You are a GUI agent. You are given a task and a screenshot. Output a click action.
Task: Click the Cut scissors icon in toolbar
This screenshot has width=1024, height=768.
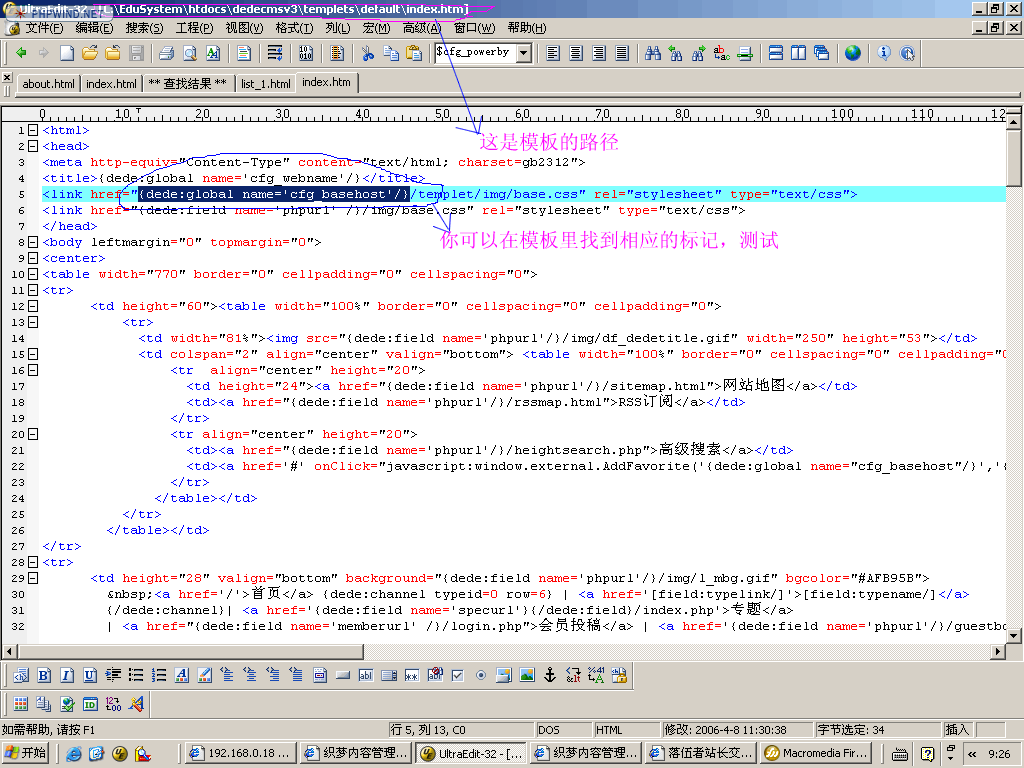pos(367,53)
